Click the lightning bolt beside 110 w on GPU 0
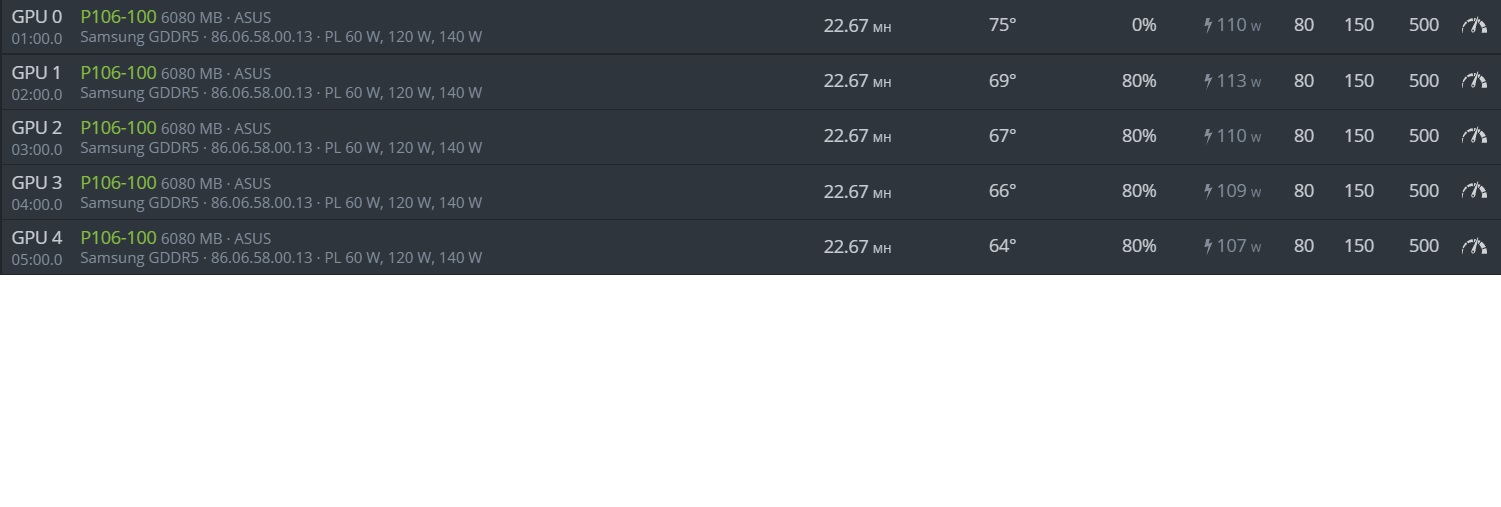 point(1208,26)
